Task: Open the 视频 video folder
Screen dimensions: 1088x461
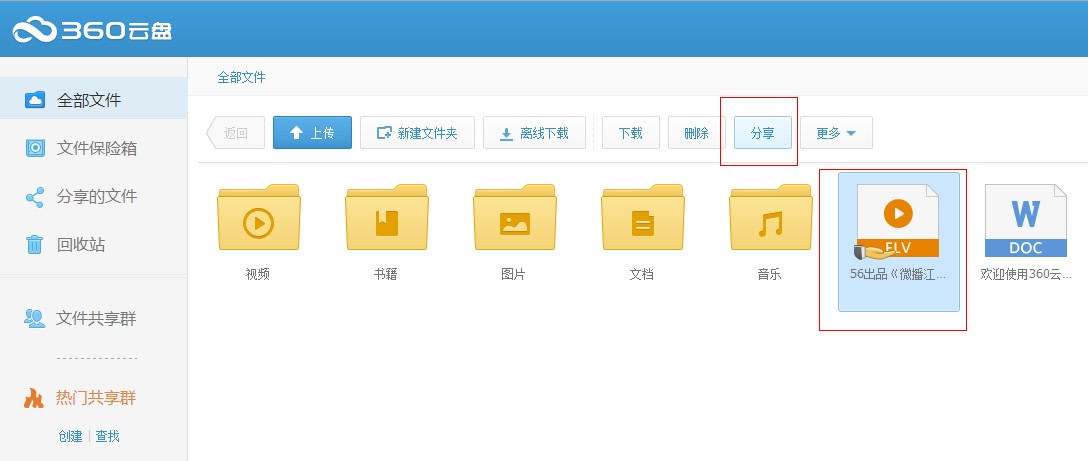Action: (258, 220)
